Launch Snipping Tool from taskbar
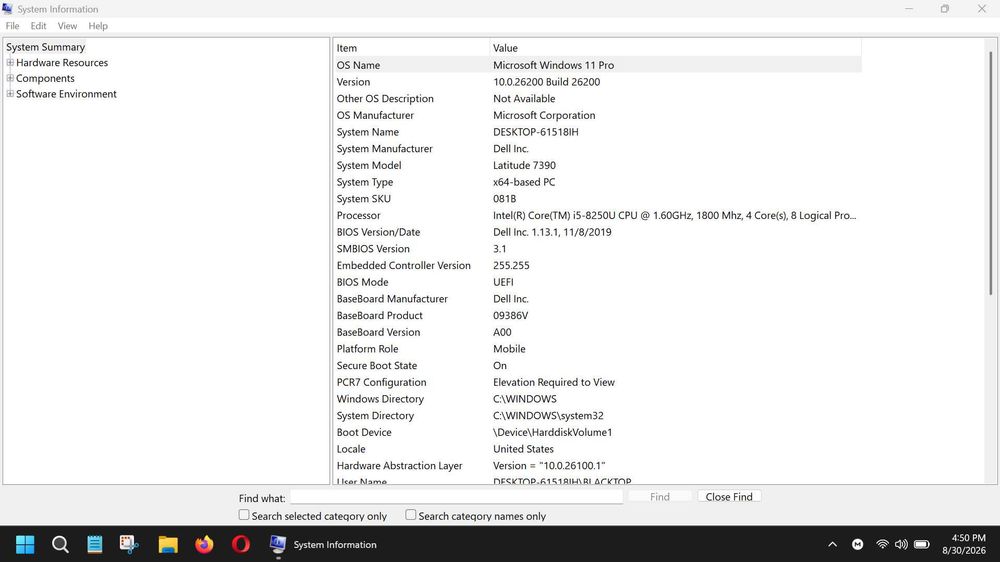This screenshot has height=562, width=1000. click(x=129, y=544)
